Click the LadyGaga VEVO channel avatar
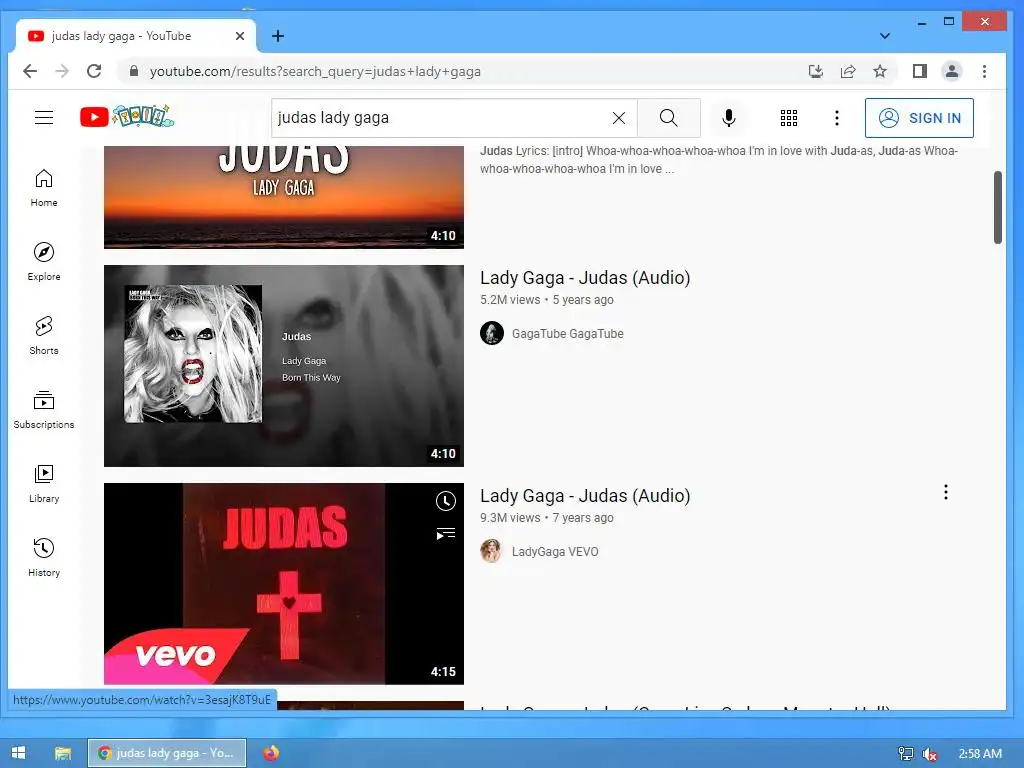The image size is (1024, 768). (492, 551)
